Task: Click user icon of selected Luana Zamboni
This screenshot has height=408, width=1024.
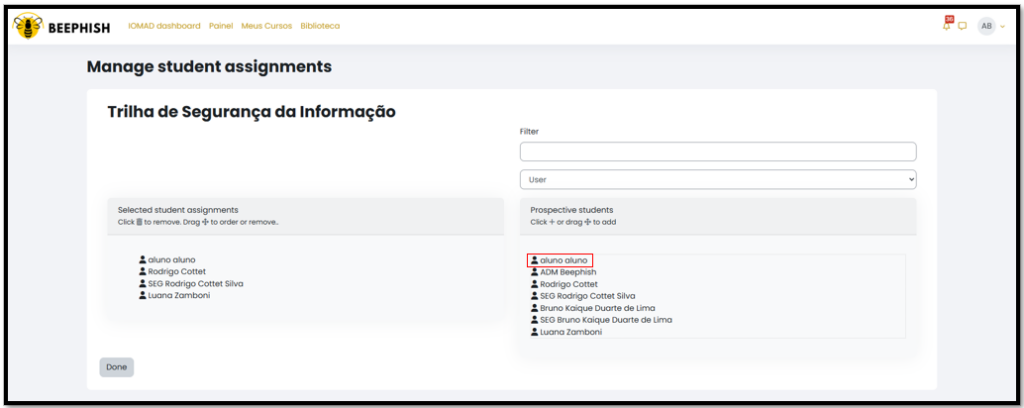Action: tap(142, 295)
